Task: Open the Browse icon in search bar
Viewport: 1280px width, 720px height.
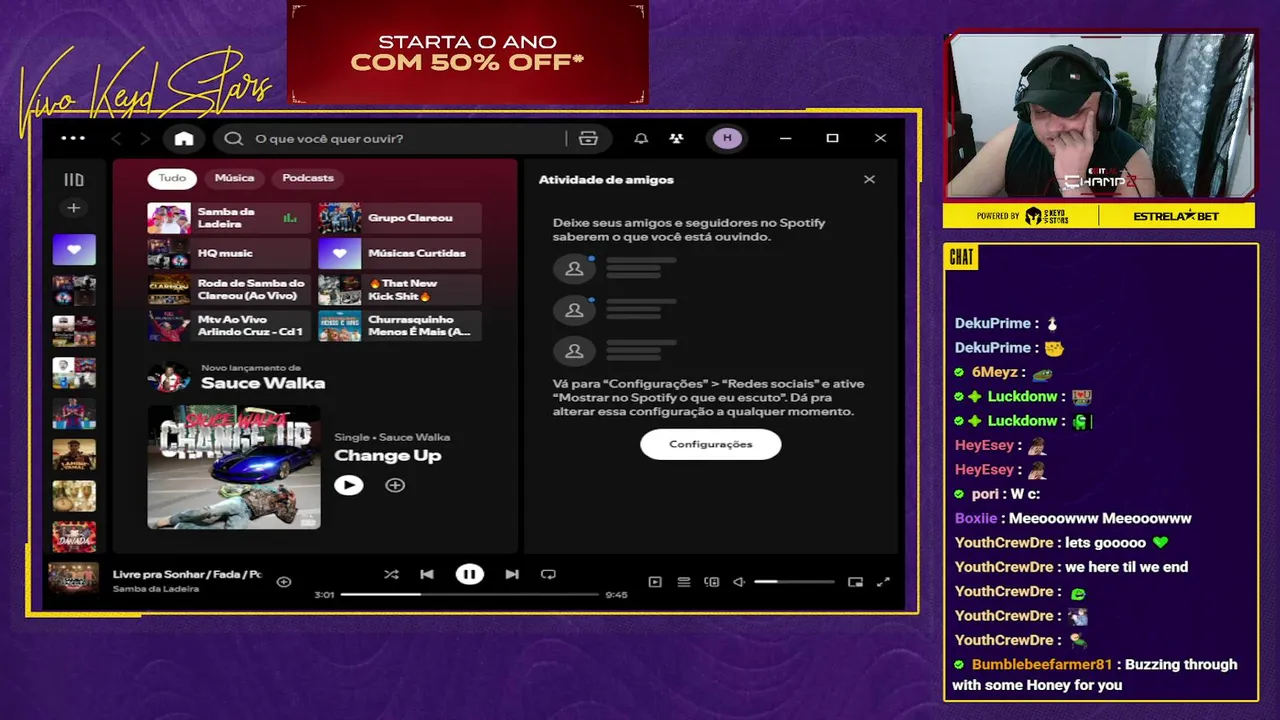Action: click(x=588, y=138)
